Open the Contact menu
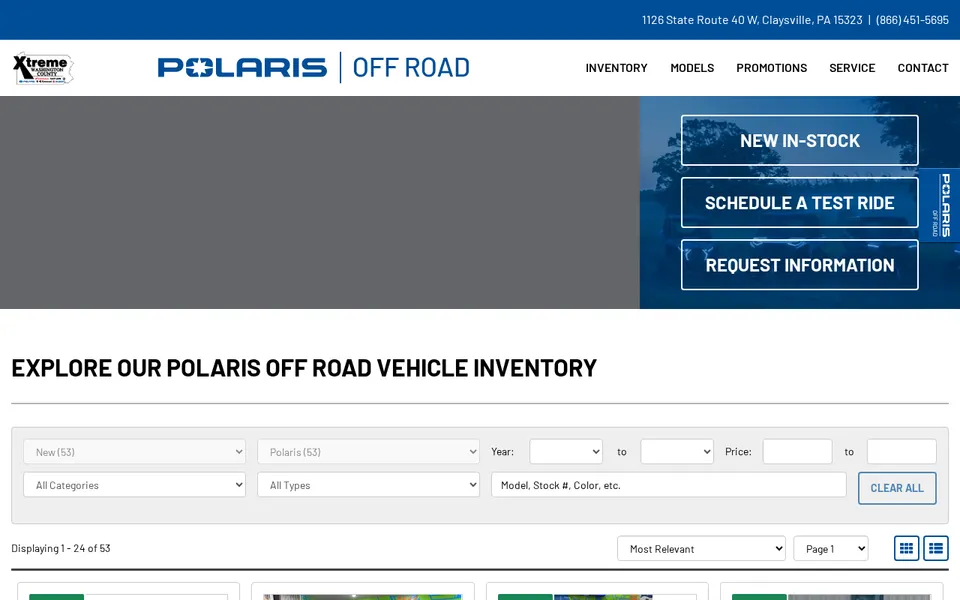 [923, 68]
